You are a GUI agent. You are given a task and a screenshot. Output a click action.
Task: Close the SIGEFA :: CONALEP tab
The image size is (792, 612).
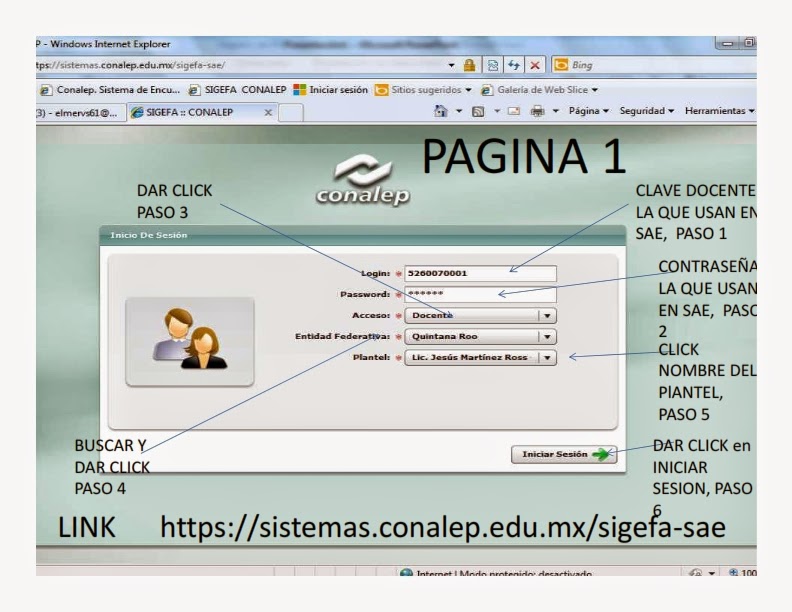point(268,113)
